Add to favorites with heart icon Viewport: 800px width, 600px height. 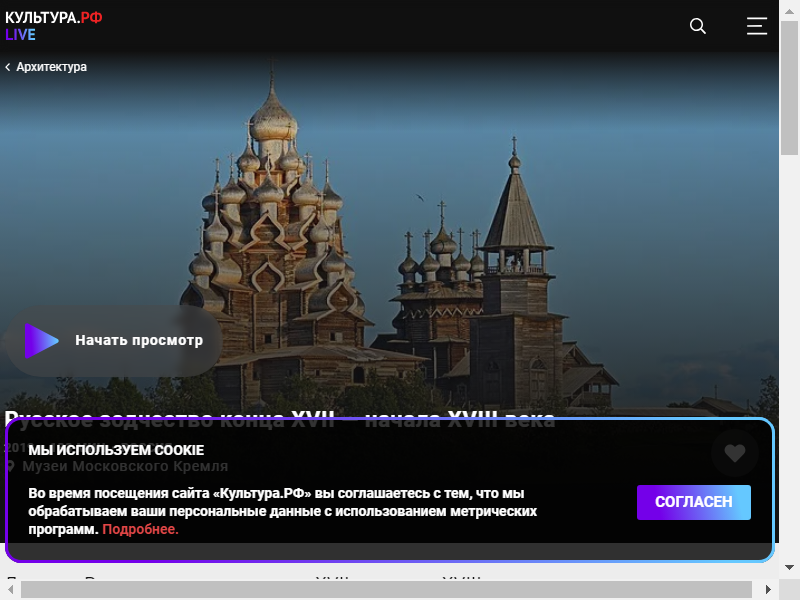(735, 453)
